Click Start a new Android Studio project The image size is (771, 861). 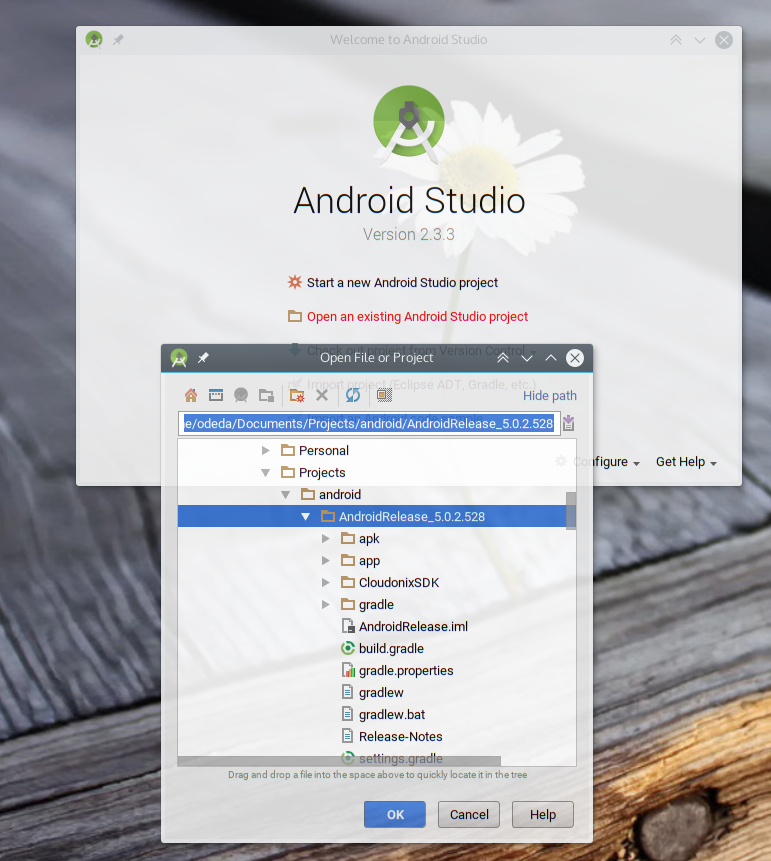(x=402, y=283)
